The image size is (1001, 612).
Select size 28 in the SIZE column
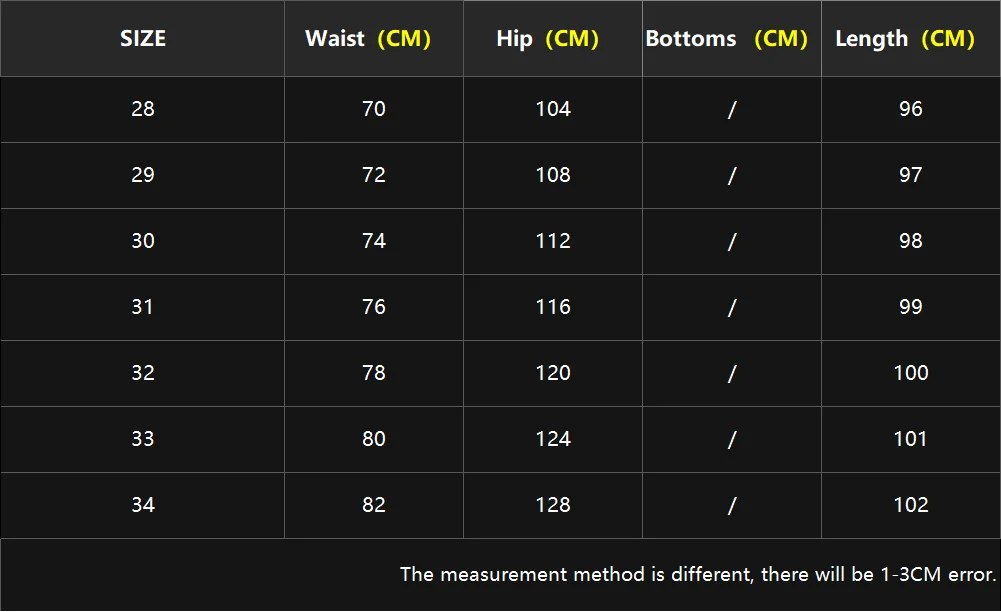(143, 109)
